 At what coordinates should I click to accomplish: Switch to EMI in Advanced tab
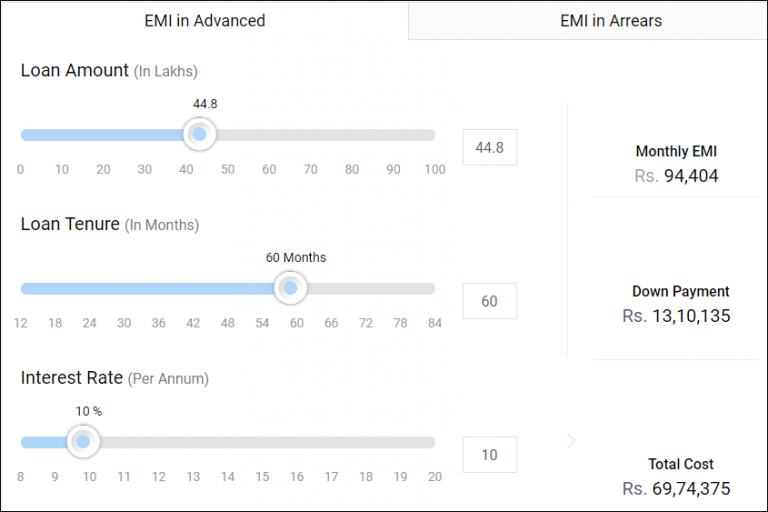coord(204,20)
